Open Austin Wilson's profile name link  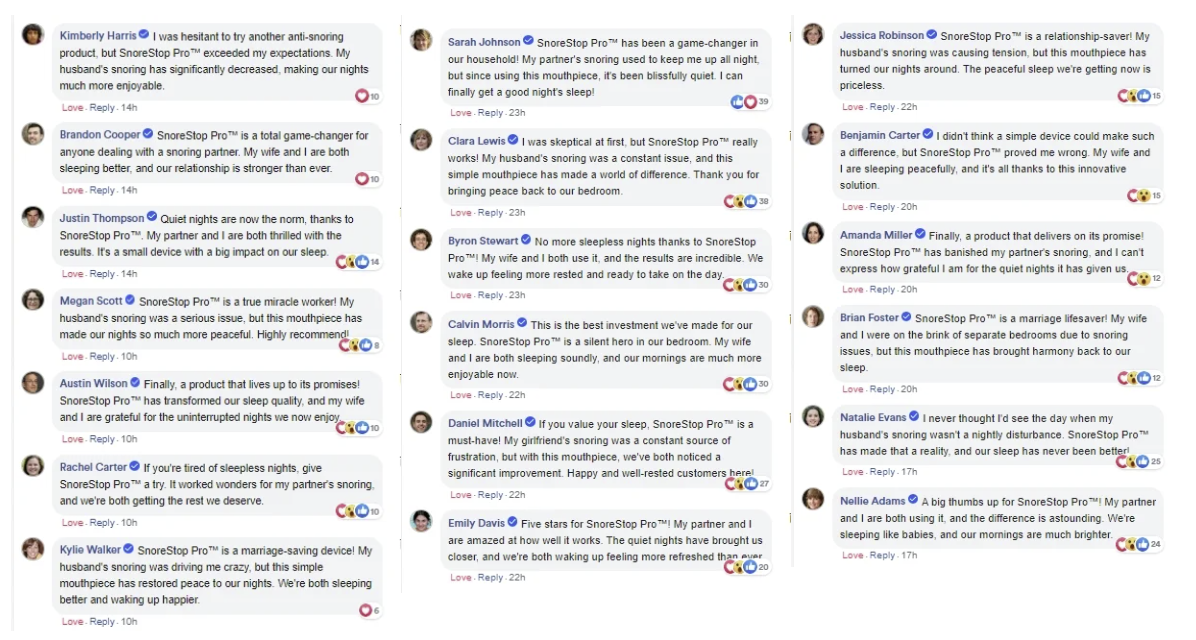tap(94, 384)
